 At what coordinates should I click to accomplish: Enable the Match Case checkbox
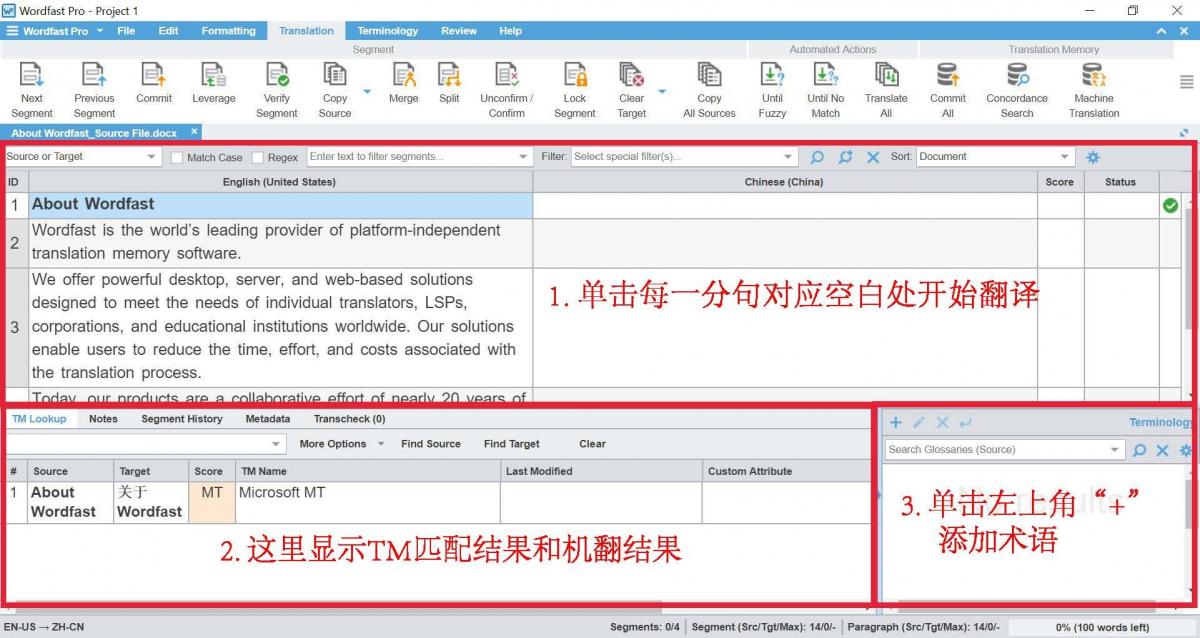click(177, 157)
